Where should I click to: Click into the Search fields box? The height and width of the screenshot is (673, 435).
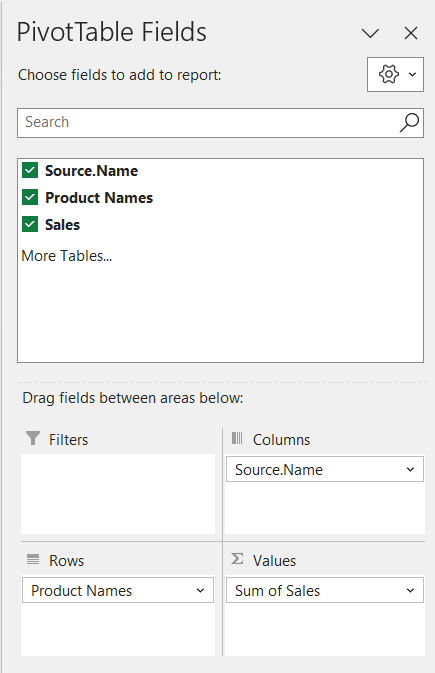[x=208, y=123]
